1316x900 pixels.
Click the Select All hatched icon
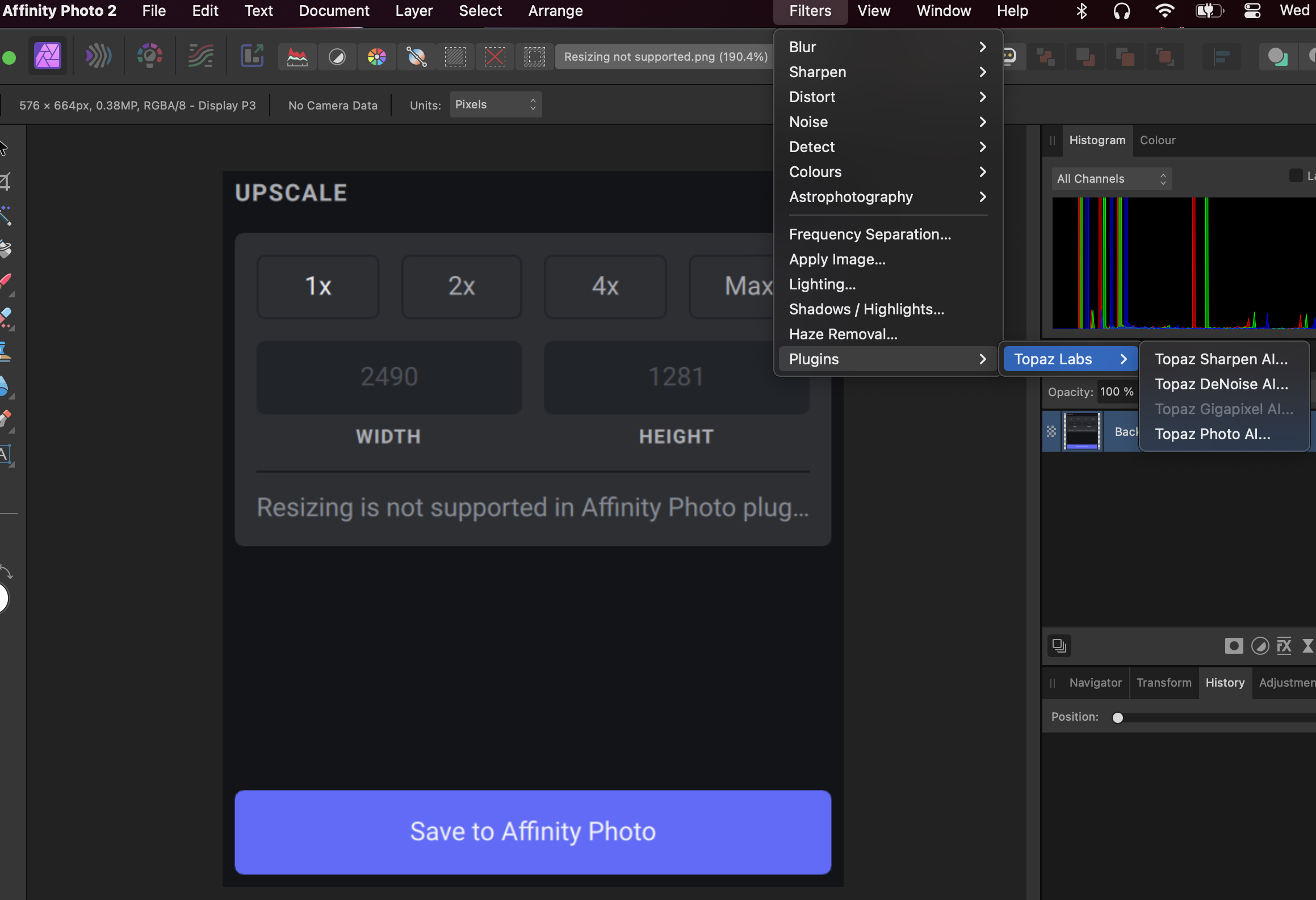[x=455, y=57]
